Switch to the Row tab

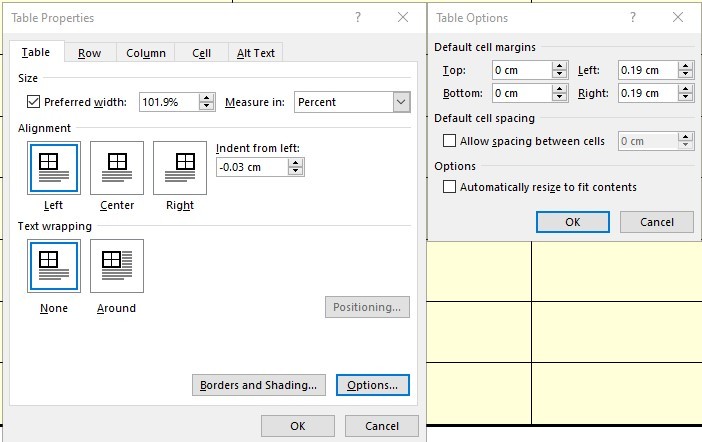tap(90, 53)
